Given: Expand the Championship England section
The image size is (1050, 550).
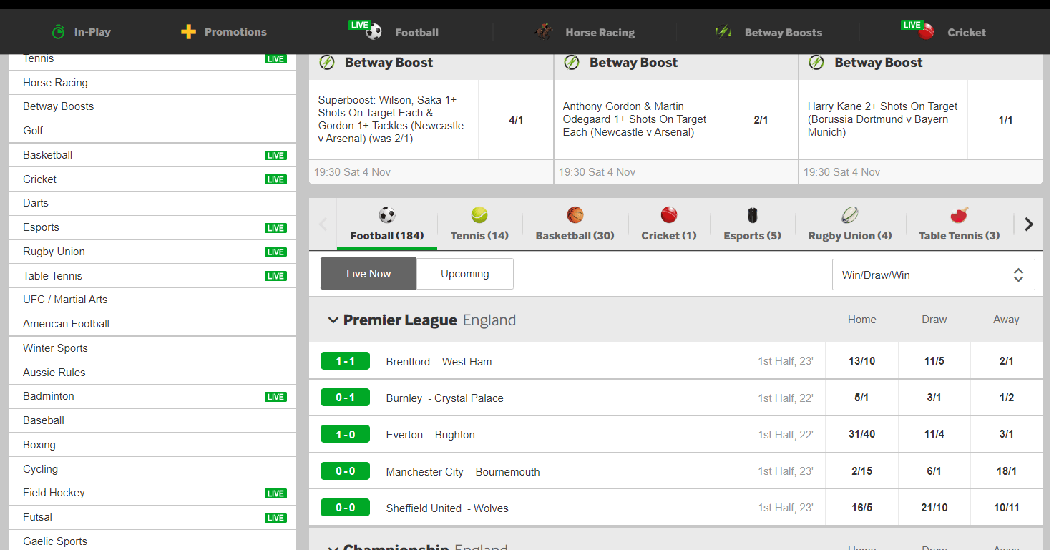Looking at the screenshot, I should (332, 547).
